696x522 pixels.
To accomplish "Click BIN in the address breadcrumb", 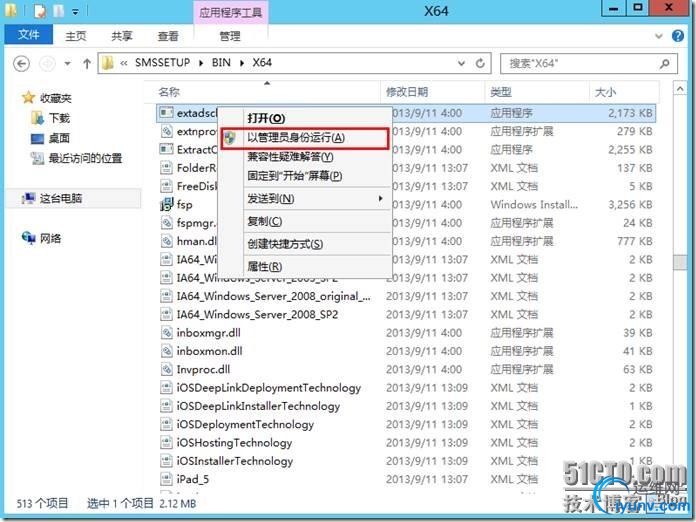I will pos(221,63).
